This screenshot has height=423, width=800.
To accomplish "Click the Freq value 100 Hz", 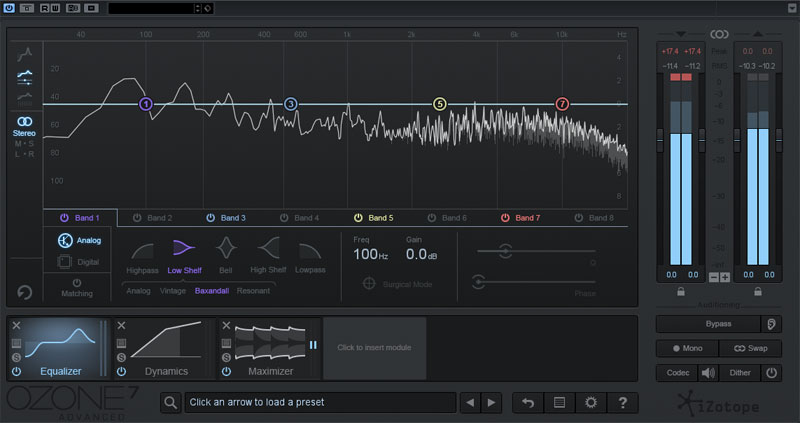I will (x=370, y=254).
